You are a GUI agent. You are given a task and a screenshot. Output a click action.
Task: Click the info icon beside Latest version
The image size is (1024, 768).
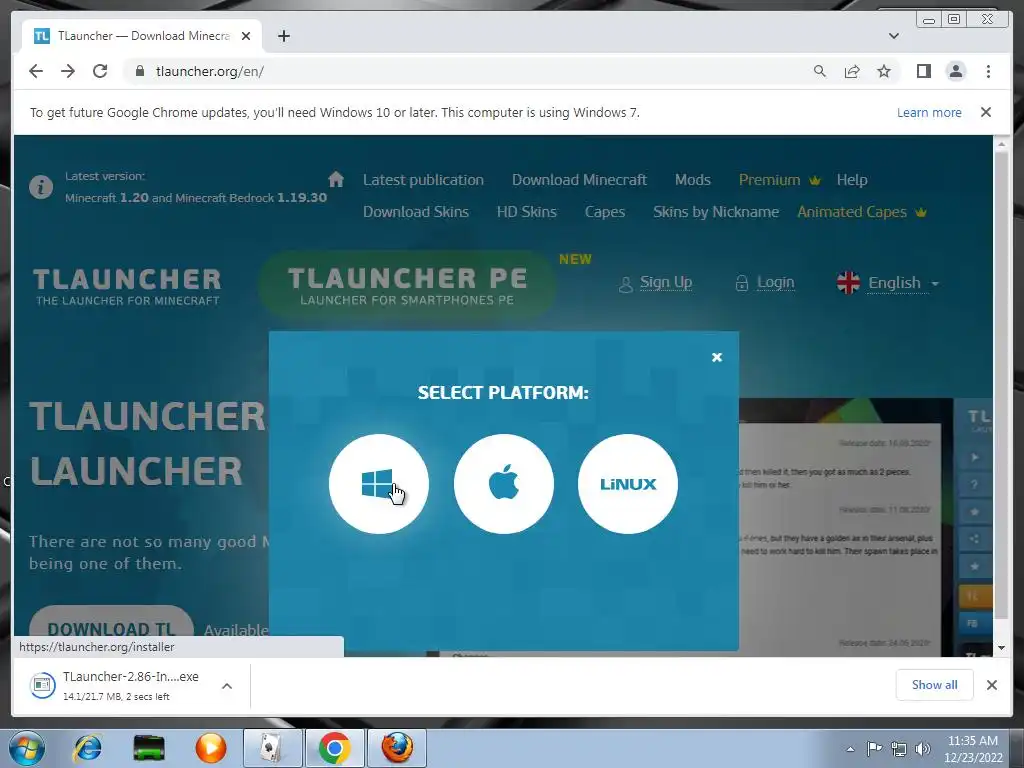[40, 187]
